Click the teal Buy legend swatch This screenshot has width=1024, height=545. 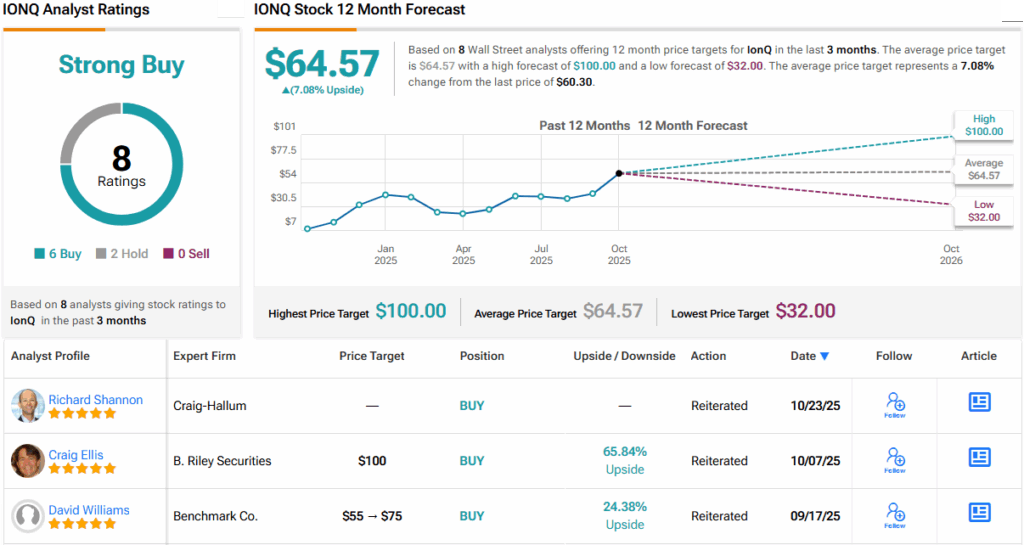(39, 254)
